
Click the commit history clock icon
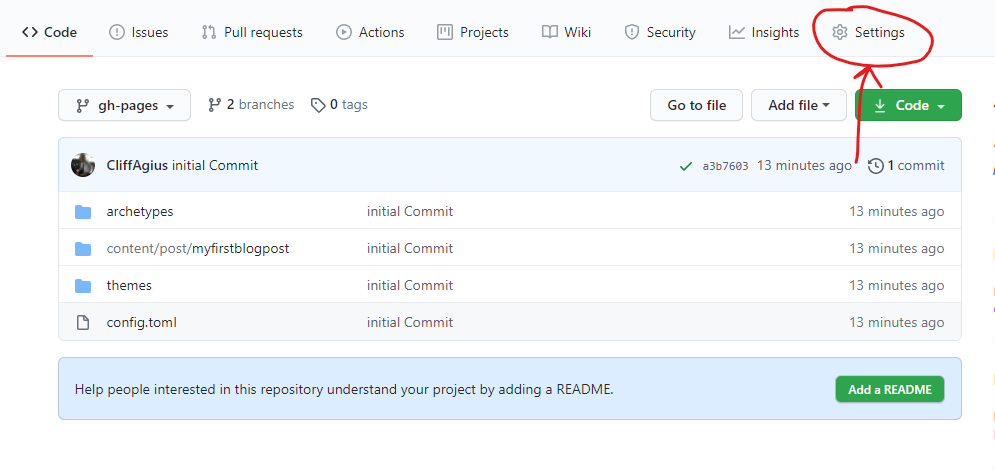(876, 166)
